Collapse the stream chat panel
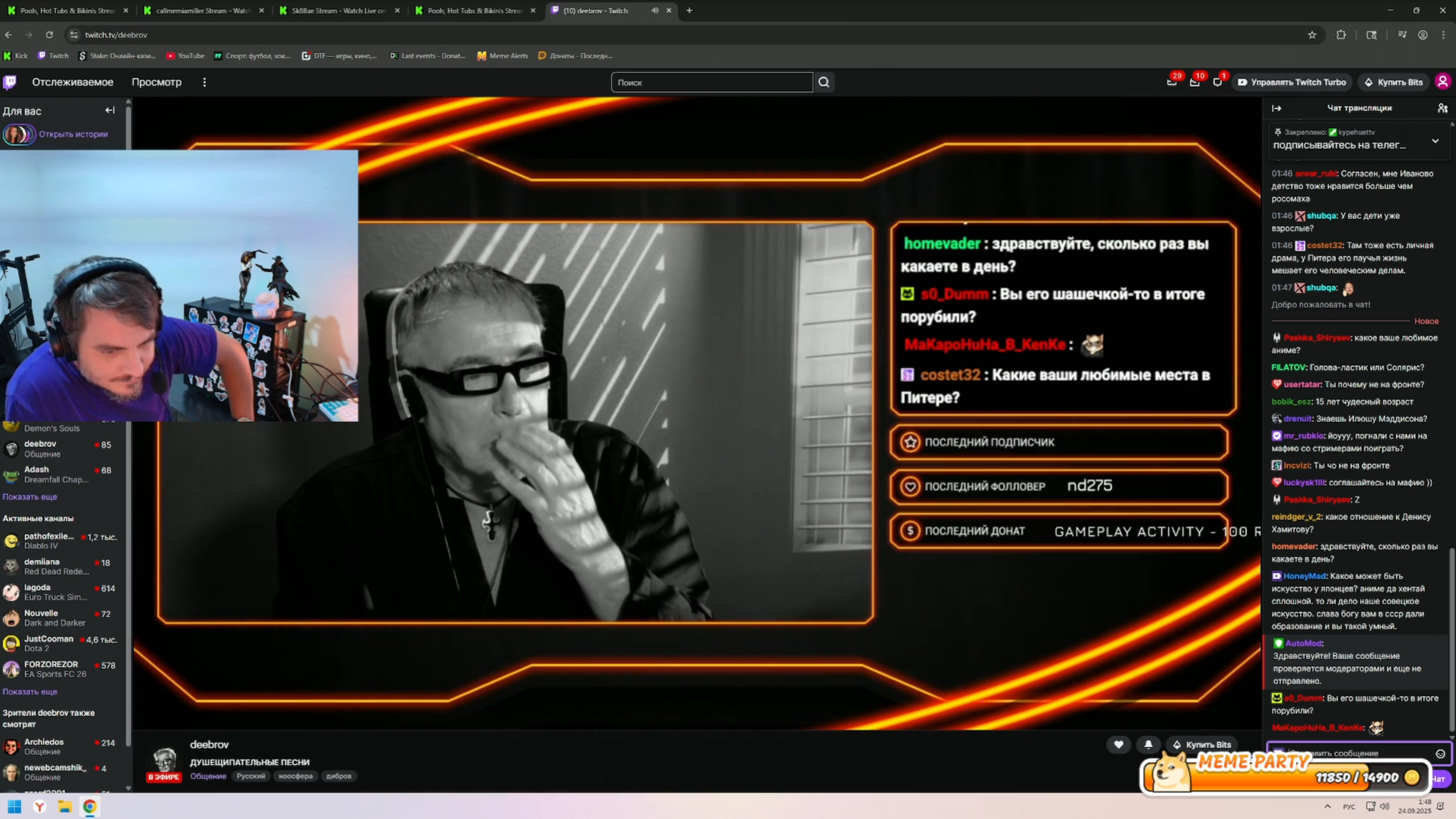 click(1276, 108)
